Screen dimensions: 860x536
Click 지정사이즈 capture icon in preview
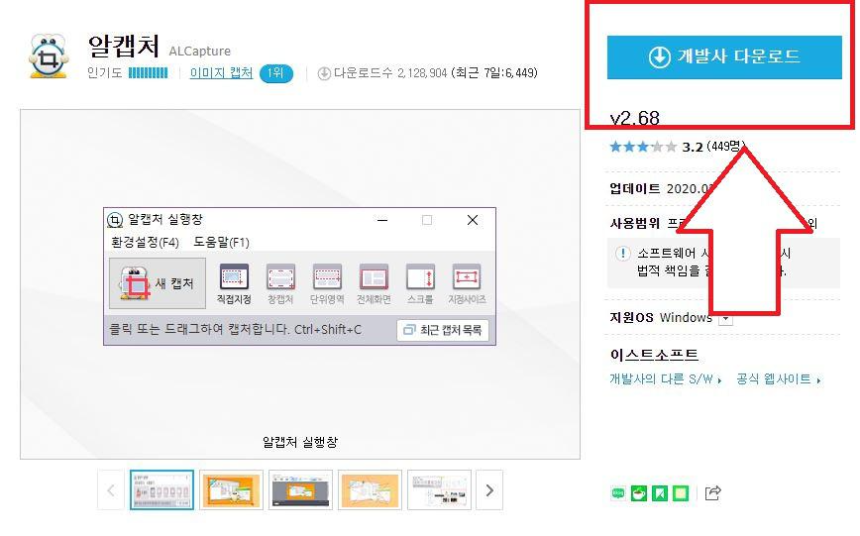coord(467,284)
